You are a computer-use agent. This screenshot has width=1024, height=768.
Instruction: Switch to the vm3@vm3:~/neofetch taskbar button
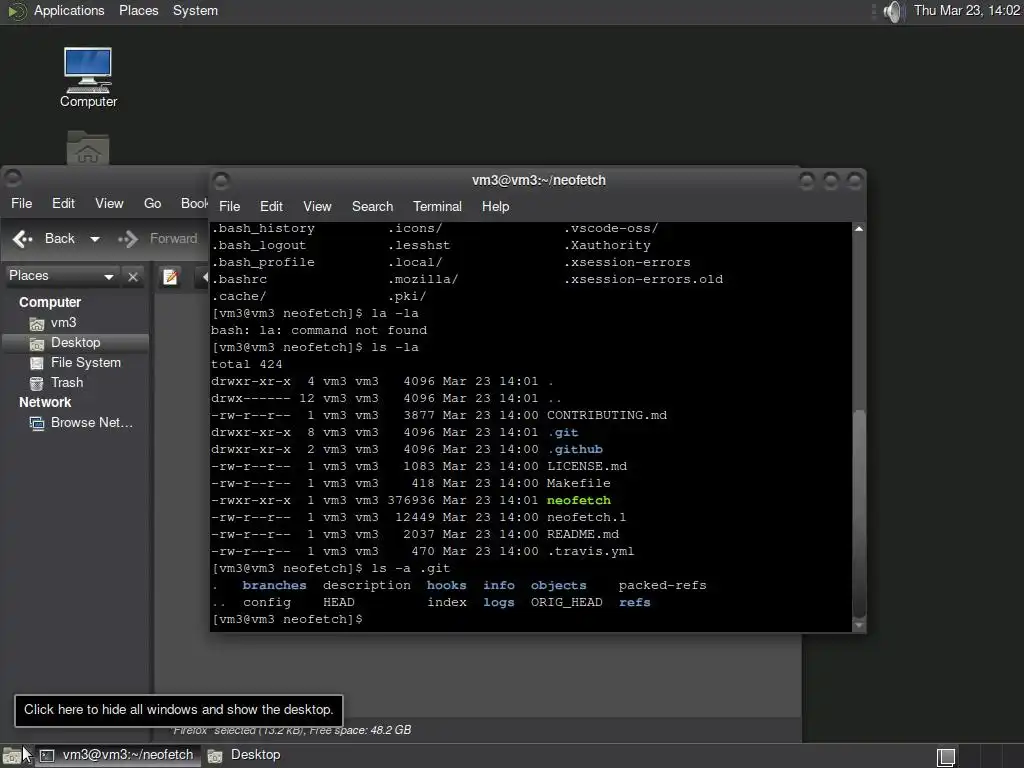pyautogui.click(x=118, y=756)
